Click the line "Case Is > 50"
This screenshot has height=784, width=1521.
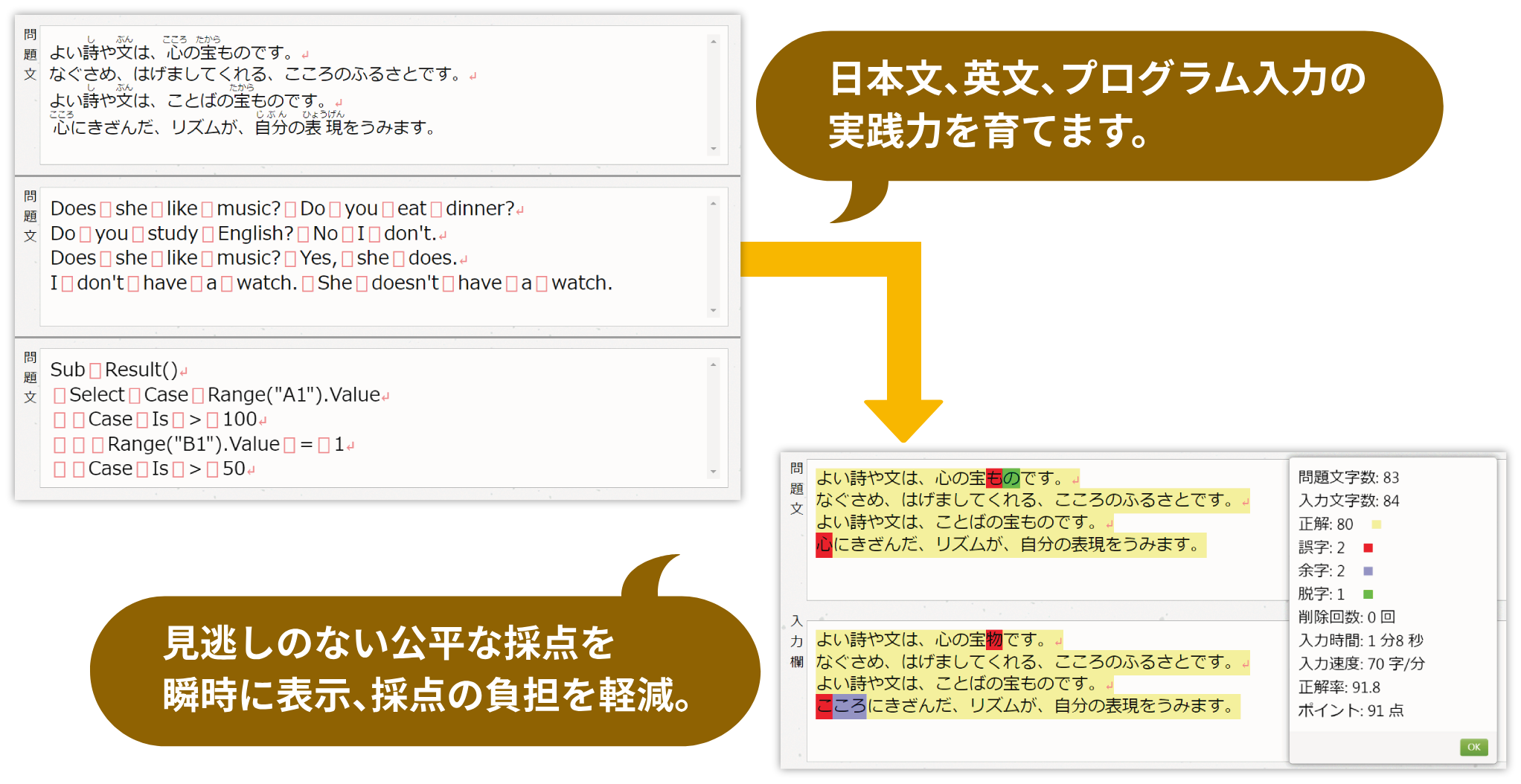(154, 469)
